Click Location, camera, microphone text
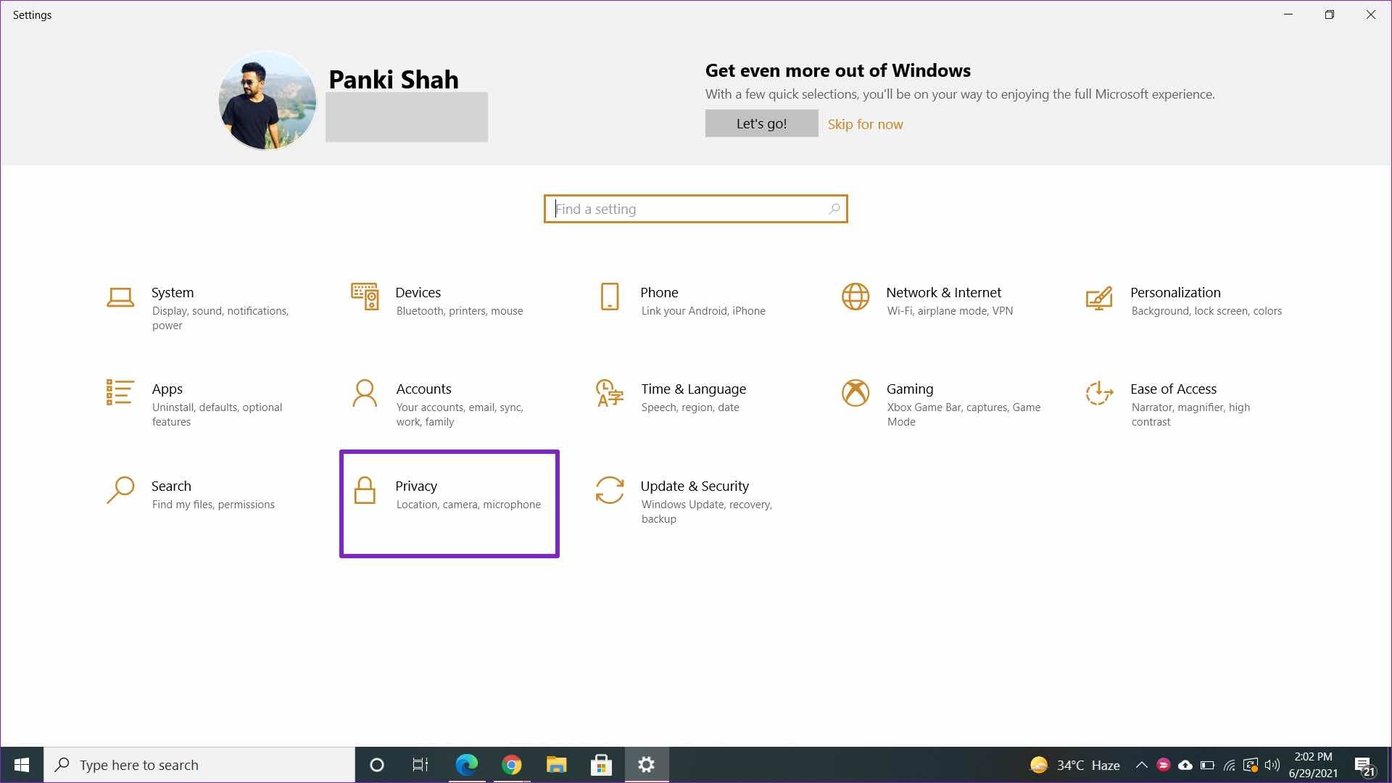 [468, 504]
